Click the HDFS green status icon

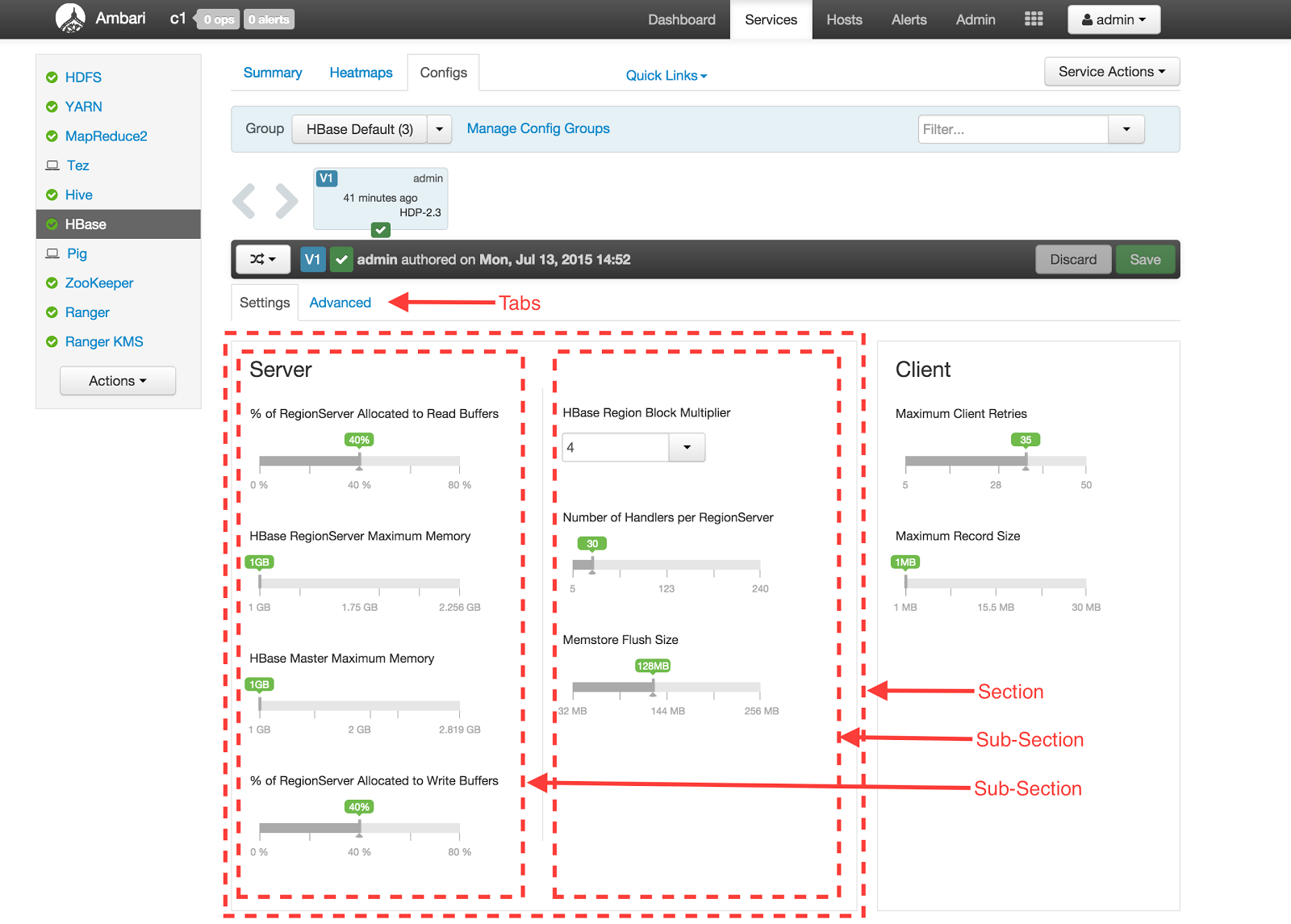coord(52,77)
